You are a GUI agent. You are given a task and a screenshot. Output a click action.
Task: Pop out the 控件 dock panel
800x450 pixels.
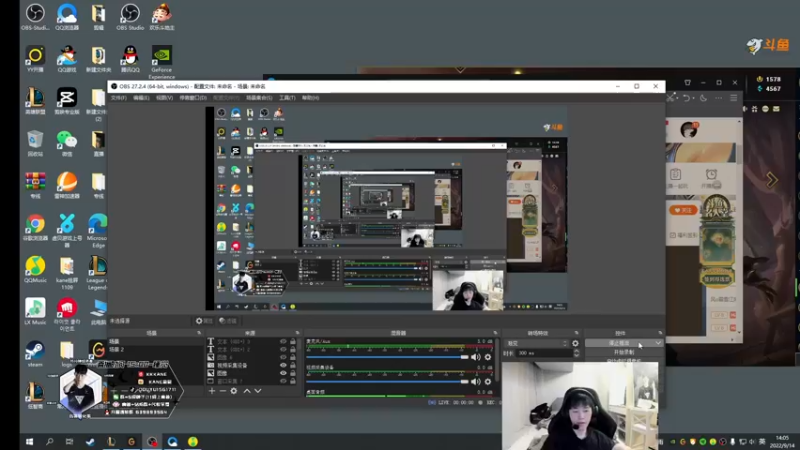(660, 333)
